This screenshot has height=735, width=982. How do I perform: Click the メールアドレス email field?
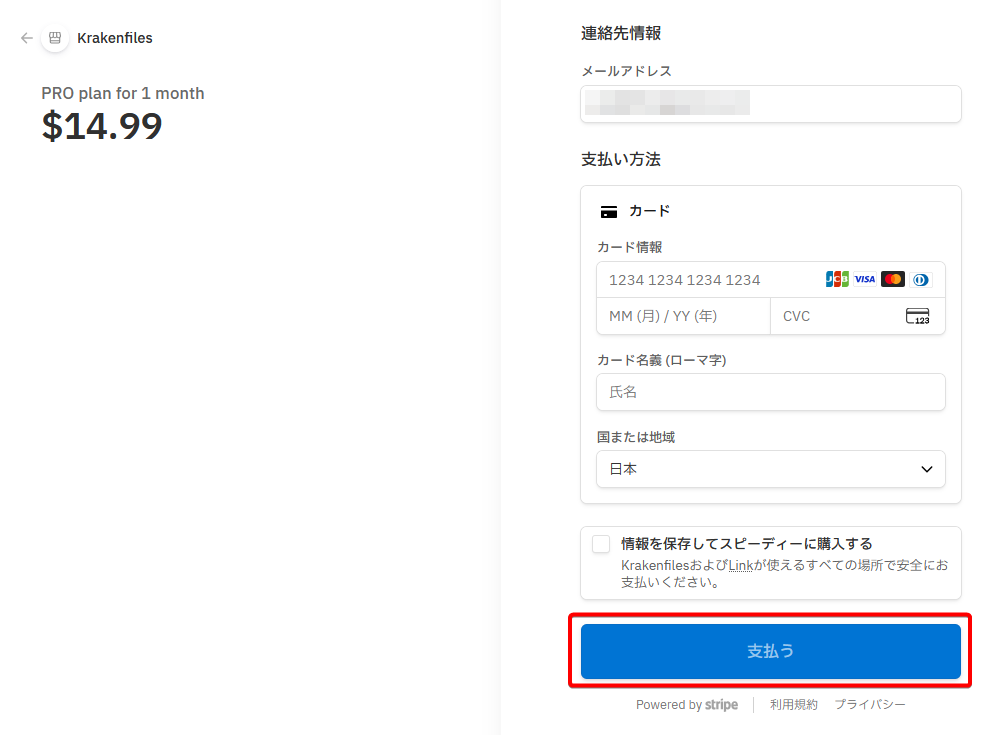[x=770, y=104]
